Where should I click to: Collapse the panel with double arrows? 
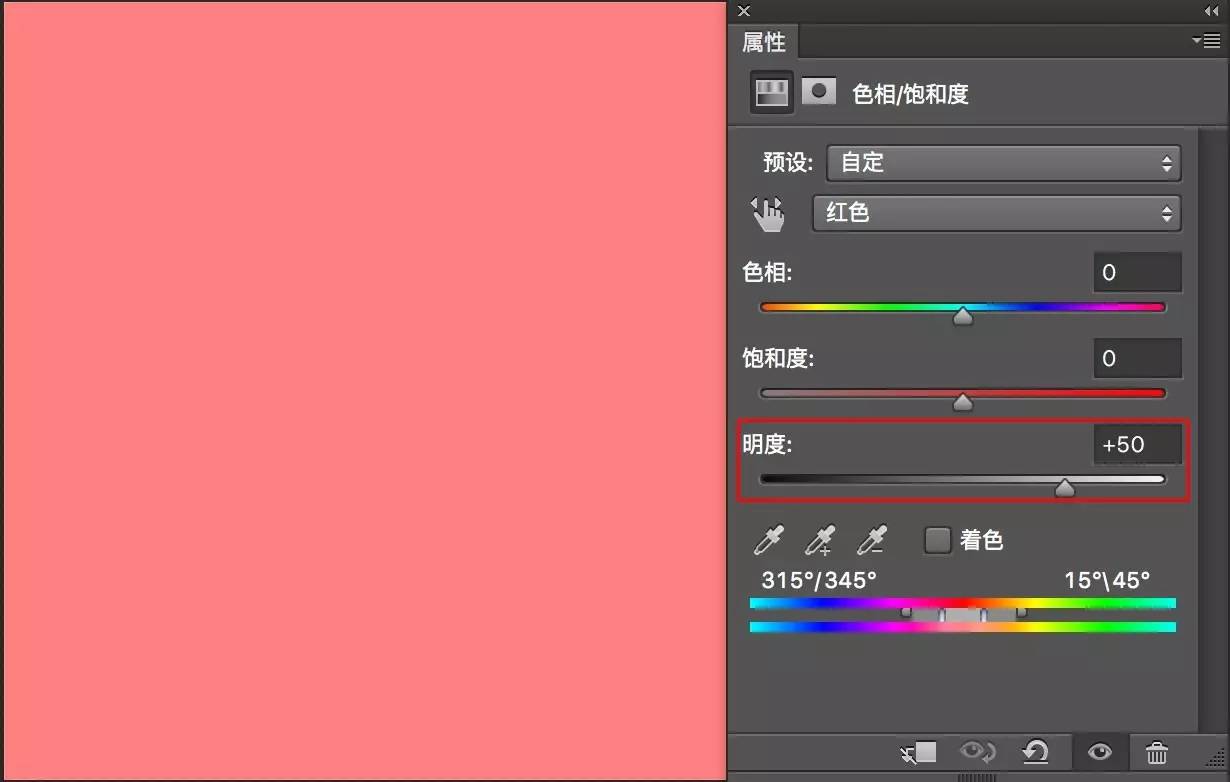[x=1212, y=11]
